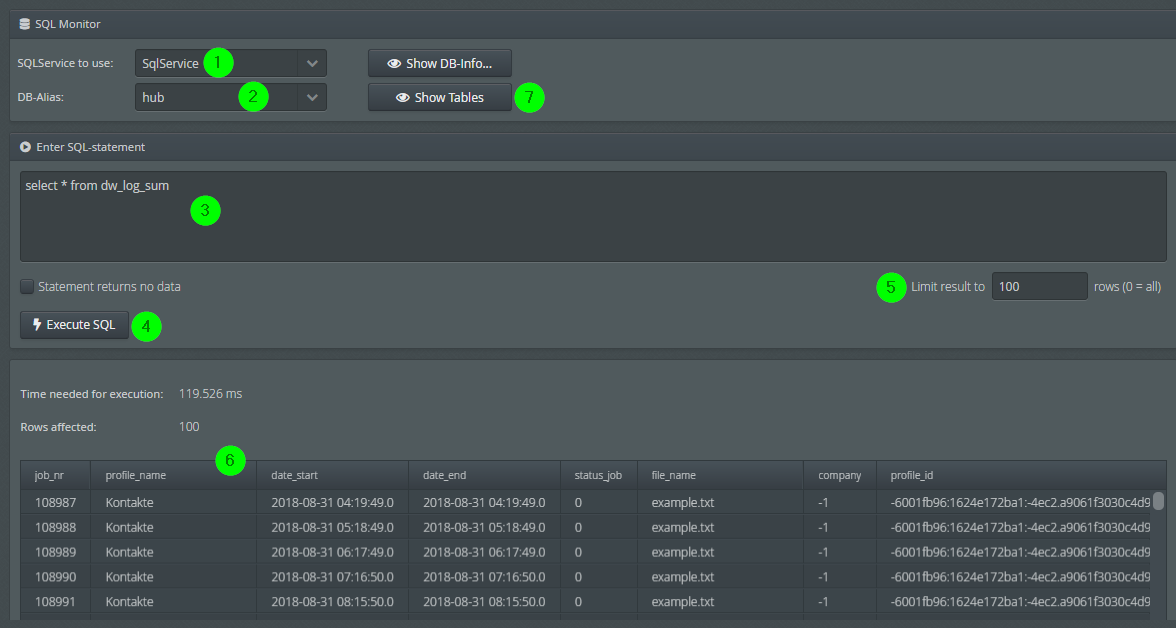Enable the Statement returns no data checkbox
Image resolution: width=1176 pixels, height=628 pixels.
[27, 287]
